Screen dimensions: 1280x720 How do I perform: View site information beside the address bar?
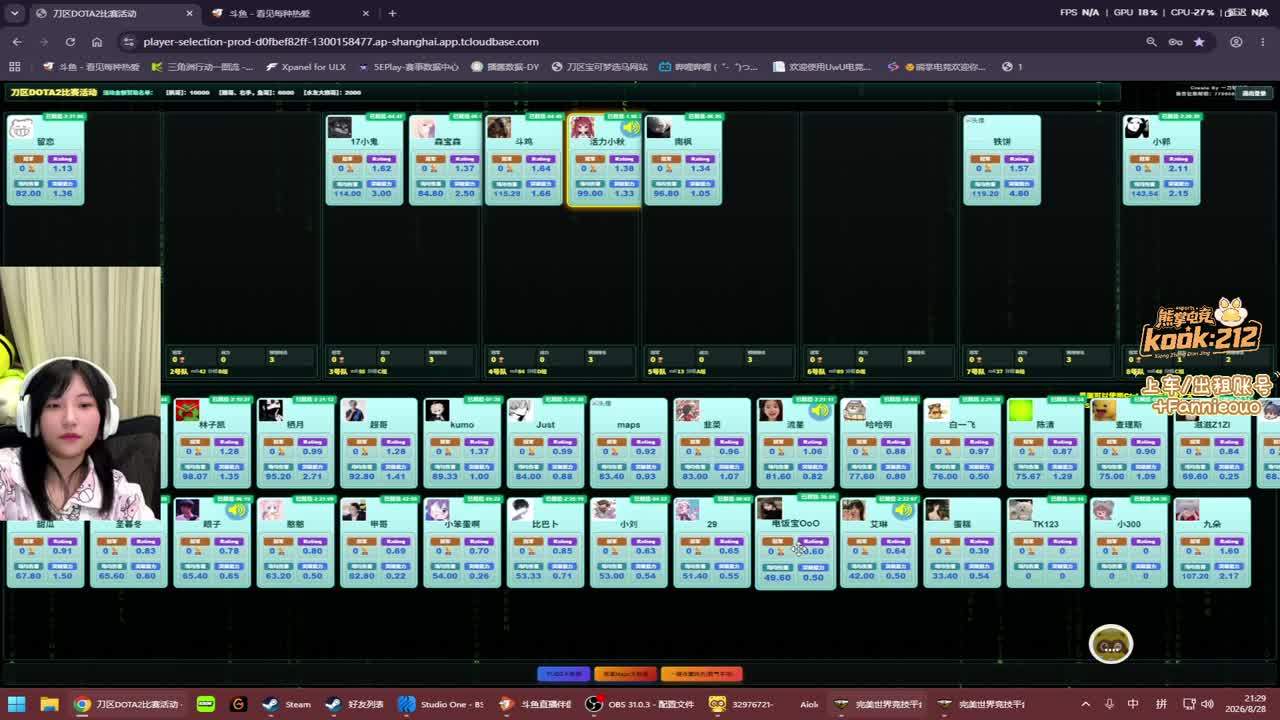(x=128, y=42)
